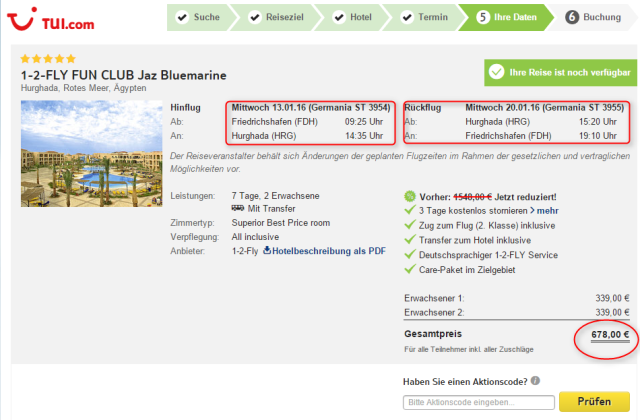
Task: Click departure time 09:25 Uhr
Action: pyautogui.click(x=364, y=122)
